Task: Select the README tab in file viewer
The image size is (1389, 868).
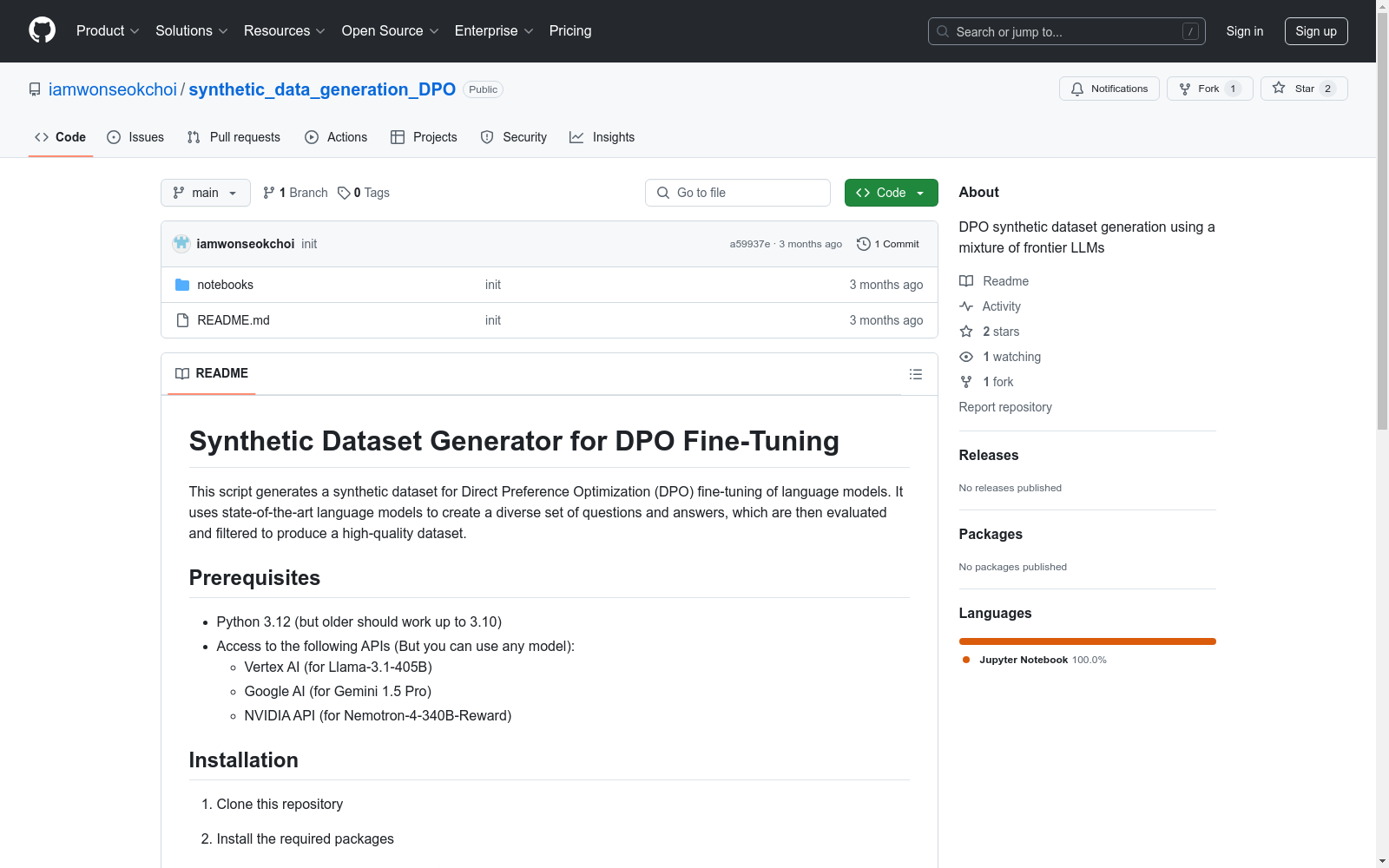Action: click(x=212, y=373)
